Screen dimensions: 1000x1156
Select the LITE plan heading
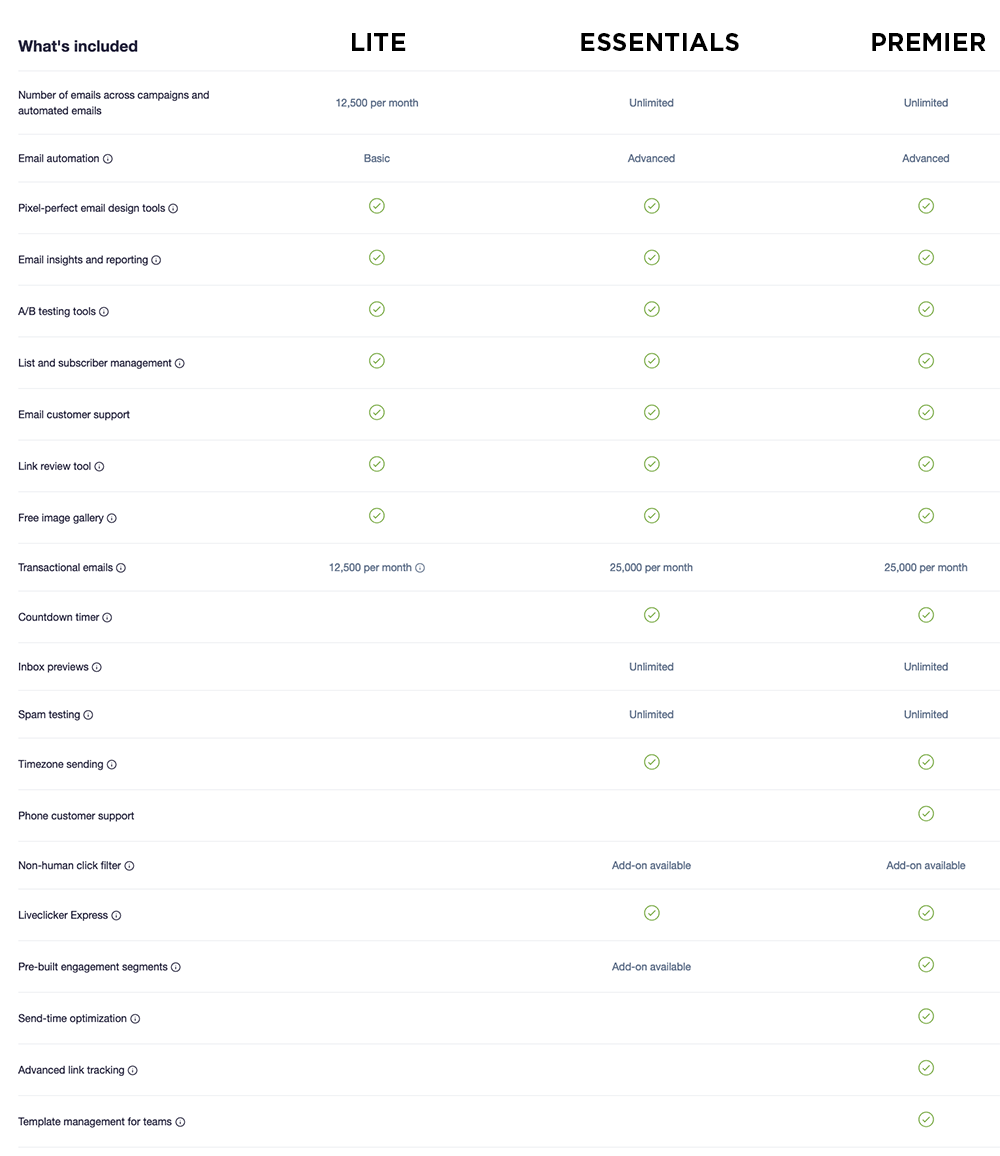pyautogui.click(x=378, y=43)
